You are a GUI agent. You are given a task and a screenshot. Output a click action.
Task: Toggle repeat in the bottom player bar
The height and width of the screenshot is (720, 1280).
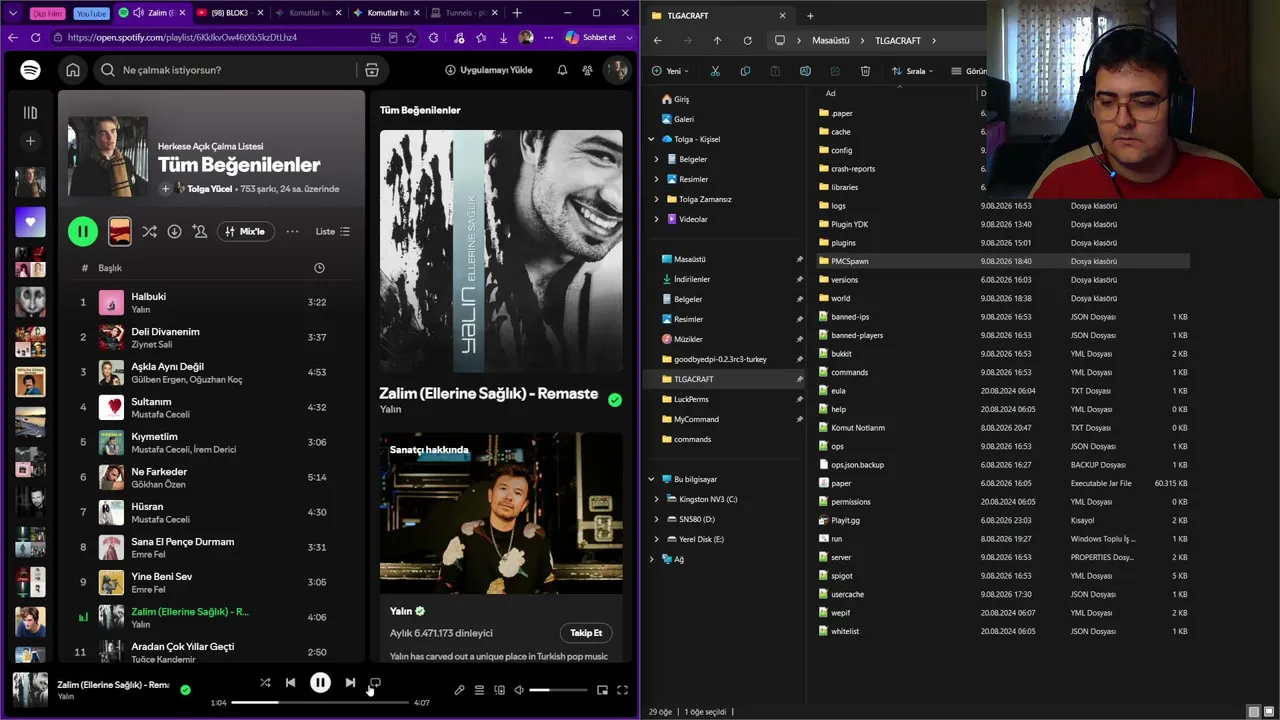375,683
